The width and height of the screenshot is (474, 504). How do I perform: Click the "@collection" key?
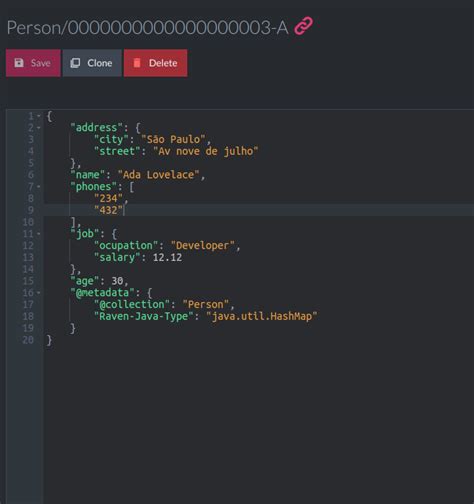coord(132,304)
